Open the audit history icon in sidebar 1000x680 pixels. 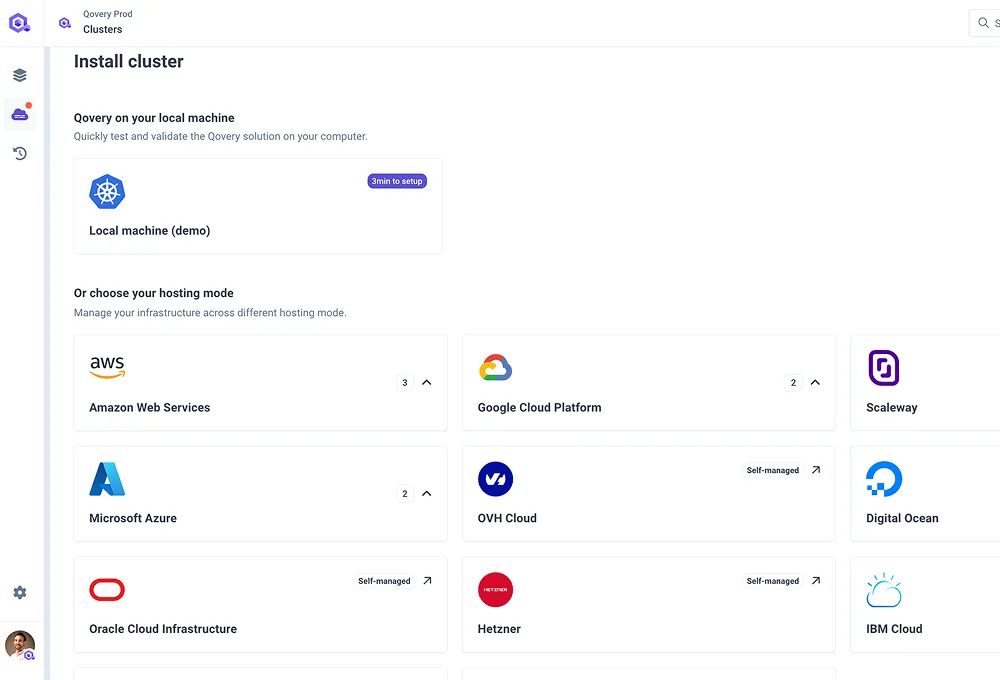[20, 154]
